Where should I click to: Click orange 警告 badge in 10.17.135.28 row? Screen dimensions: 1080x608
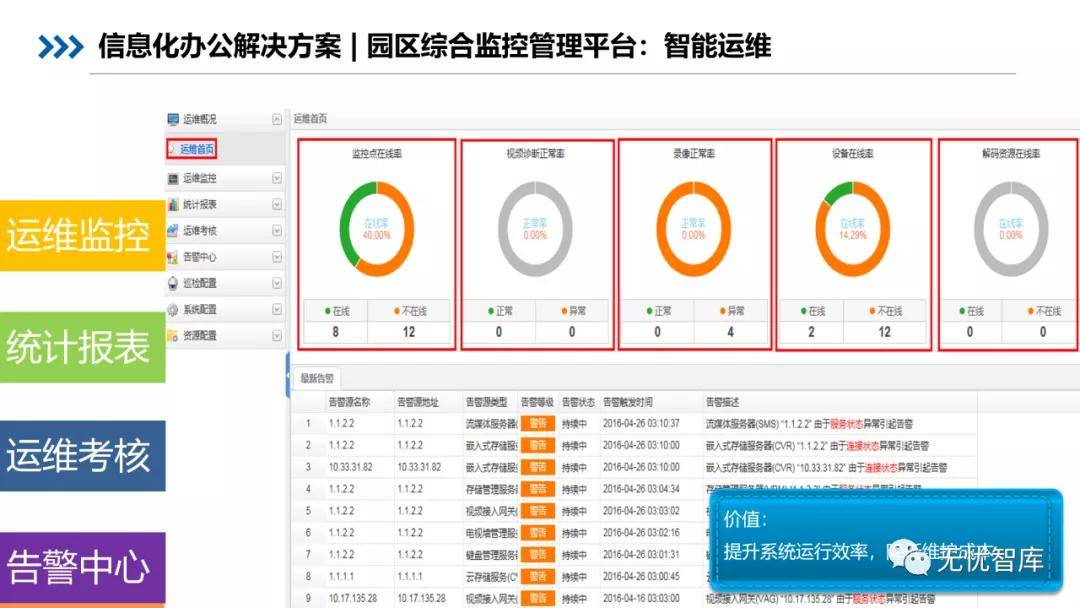click(x=538, y=599)
